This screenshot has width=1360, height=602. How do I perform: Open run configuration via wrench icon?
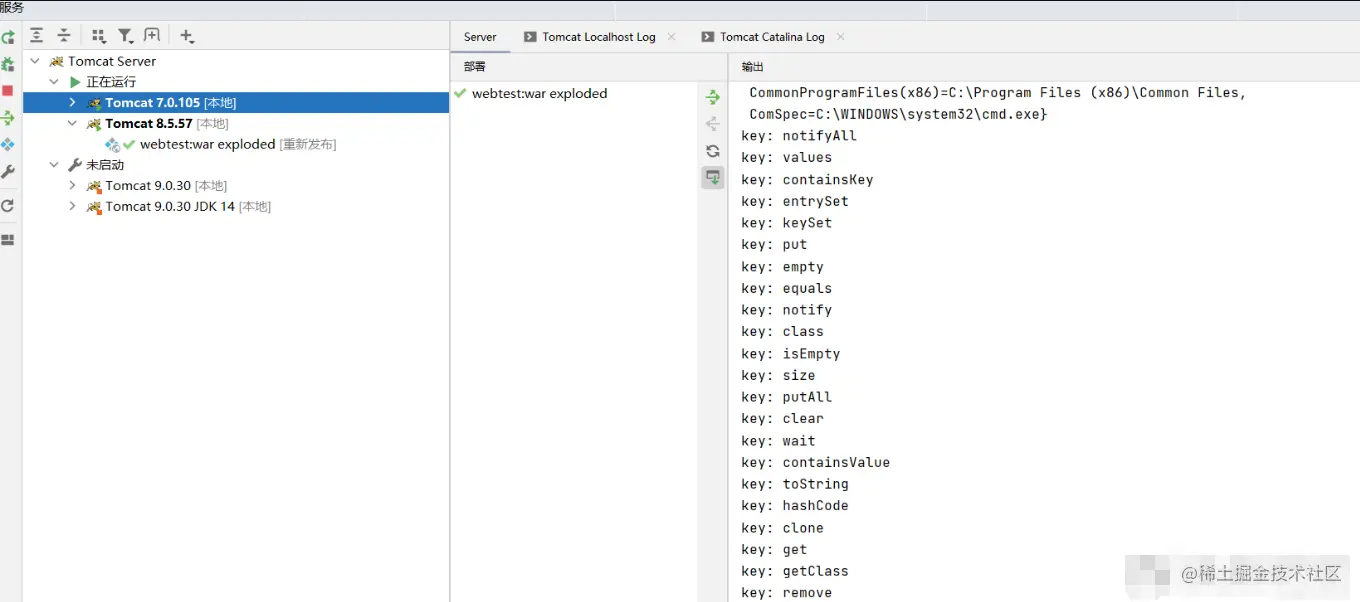click(8, 172)
